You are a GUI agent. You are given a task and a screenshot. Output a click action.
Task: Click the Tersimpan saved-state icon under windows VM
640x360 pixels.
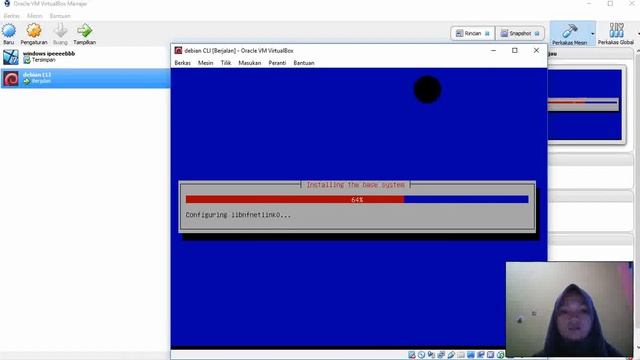(27, 60)
